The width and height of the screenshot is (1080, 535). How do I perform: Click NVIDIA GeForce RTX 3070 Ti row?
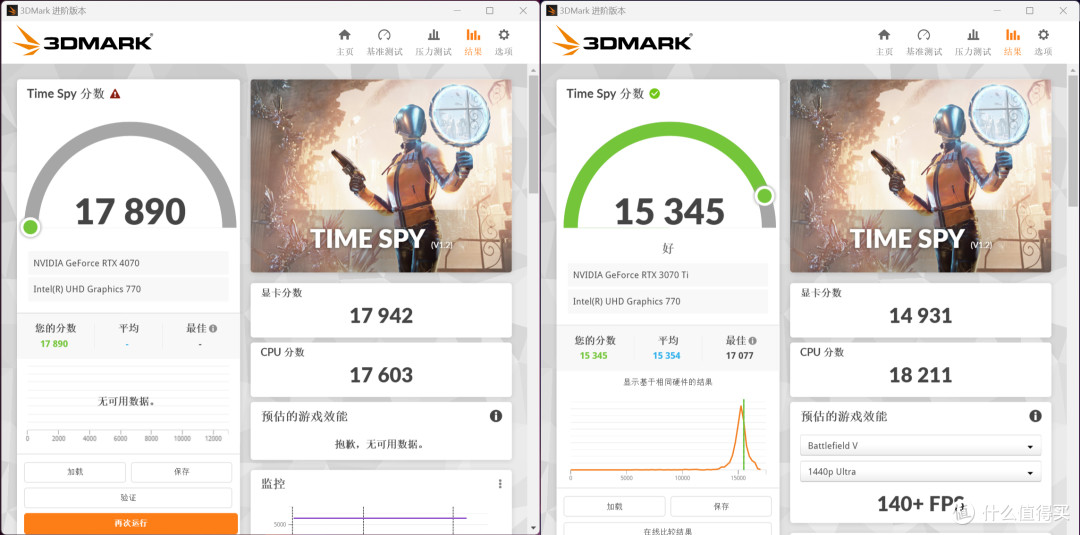(668, 275)
